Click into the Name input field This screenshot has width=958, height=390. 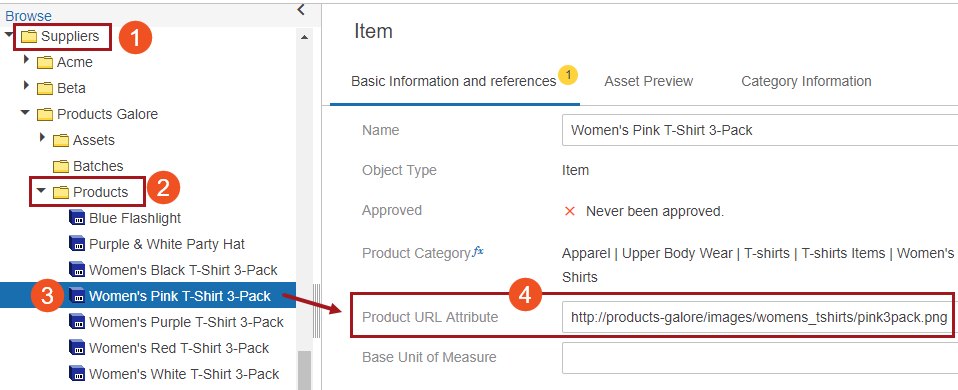point(760,130)
